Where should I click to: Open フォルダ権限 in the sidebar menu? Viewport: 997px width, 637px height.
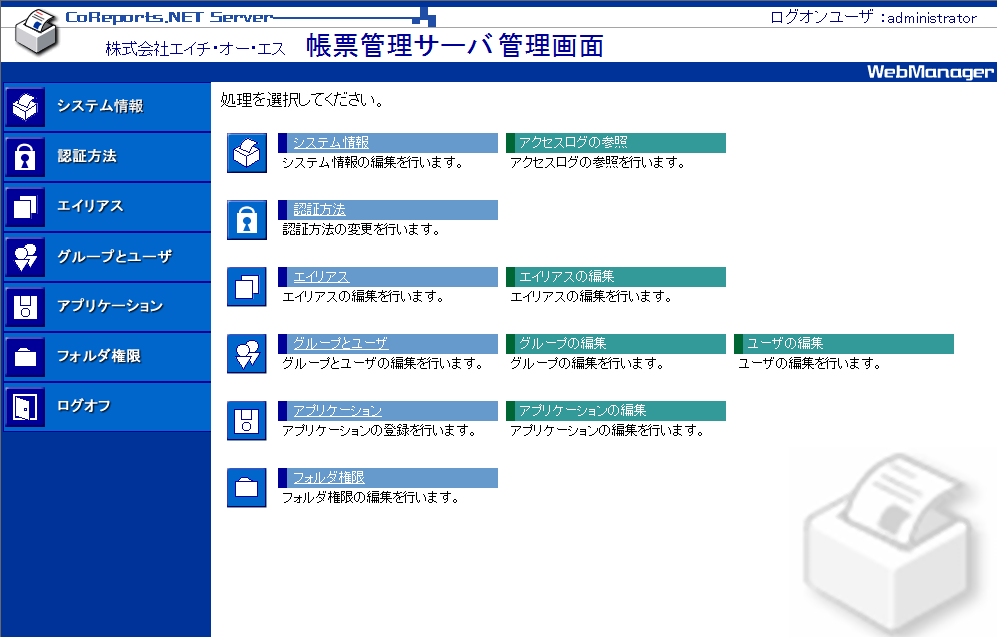coord(99,356)
